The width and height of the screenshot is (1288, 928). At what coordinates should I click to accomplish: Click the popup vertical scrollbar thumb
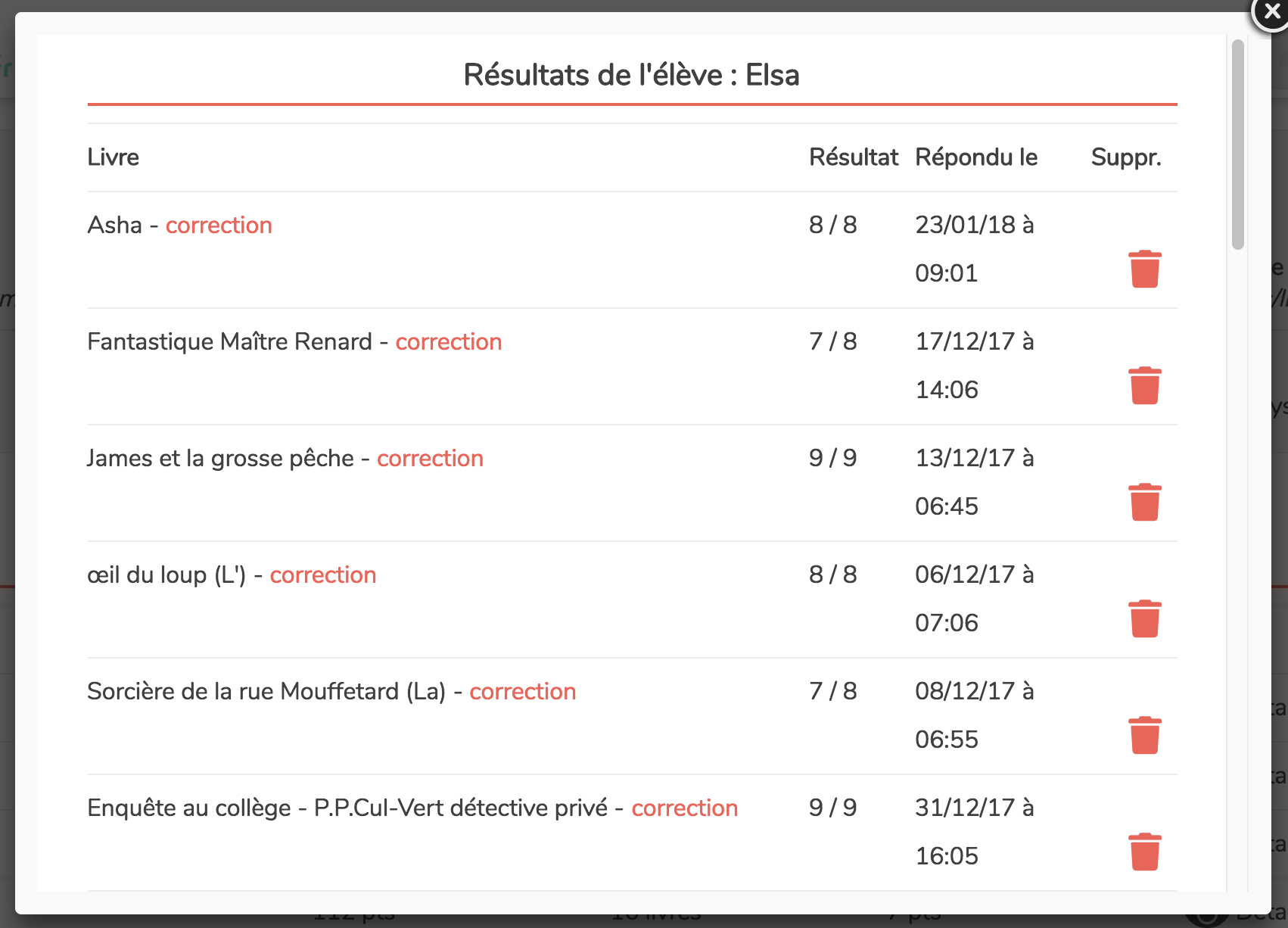pos(1238,144)
